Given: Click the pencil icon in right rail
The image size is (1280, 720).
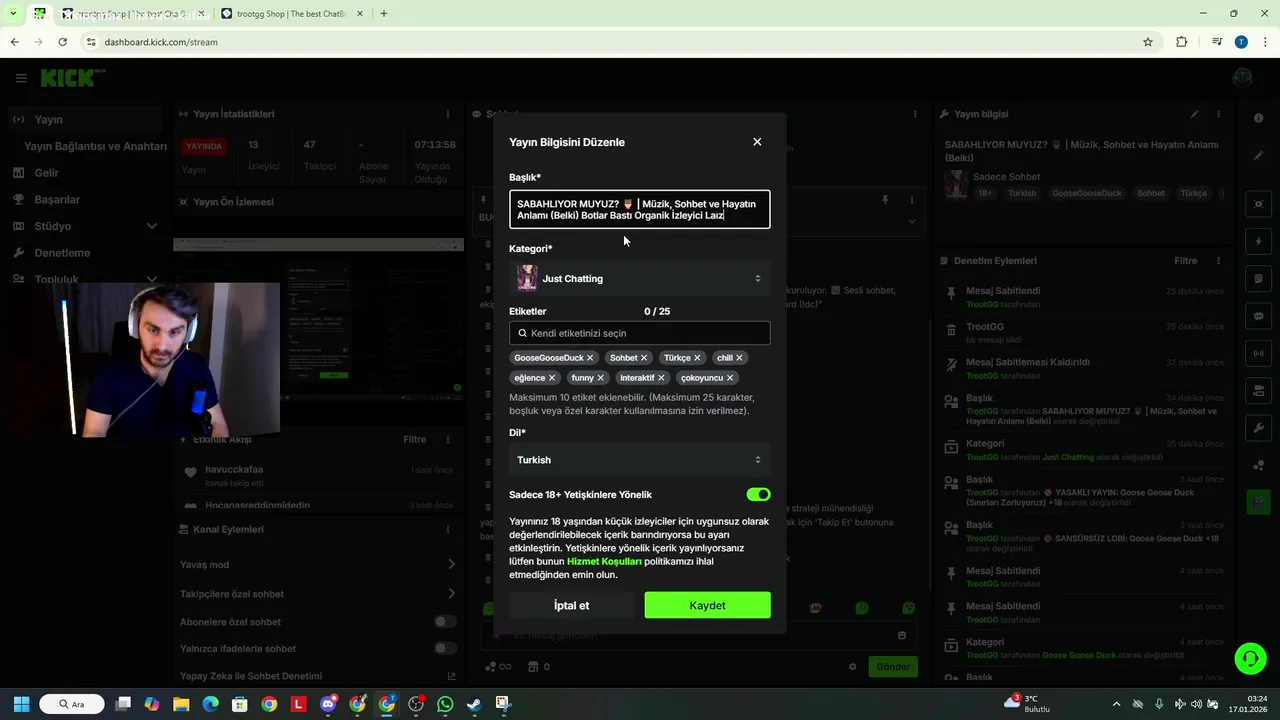Looking at the screenshot, I should point(1259,156).
